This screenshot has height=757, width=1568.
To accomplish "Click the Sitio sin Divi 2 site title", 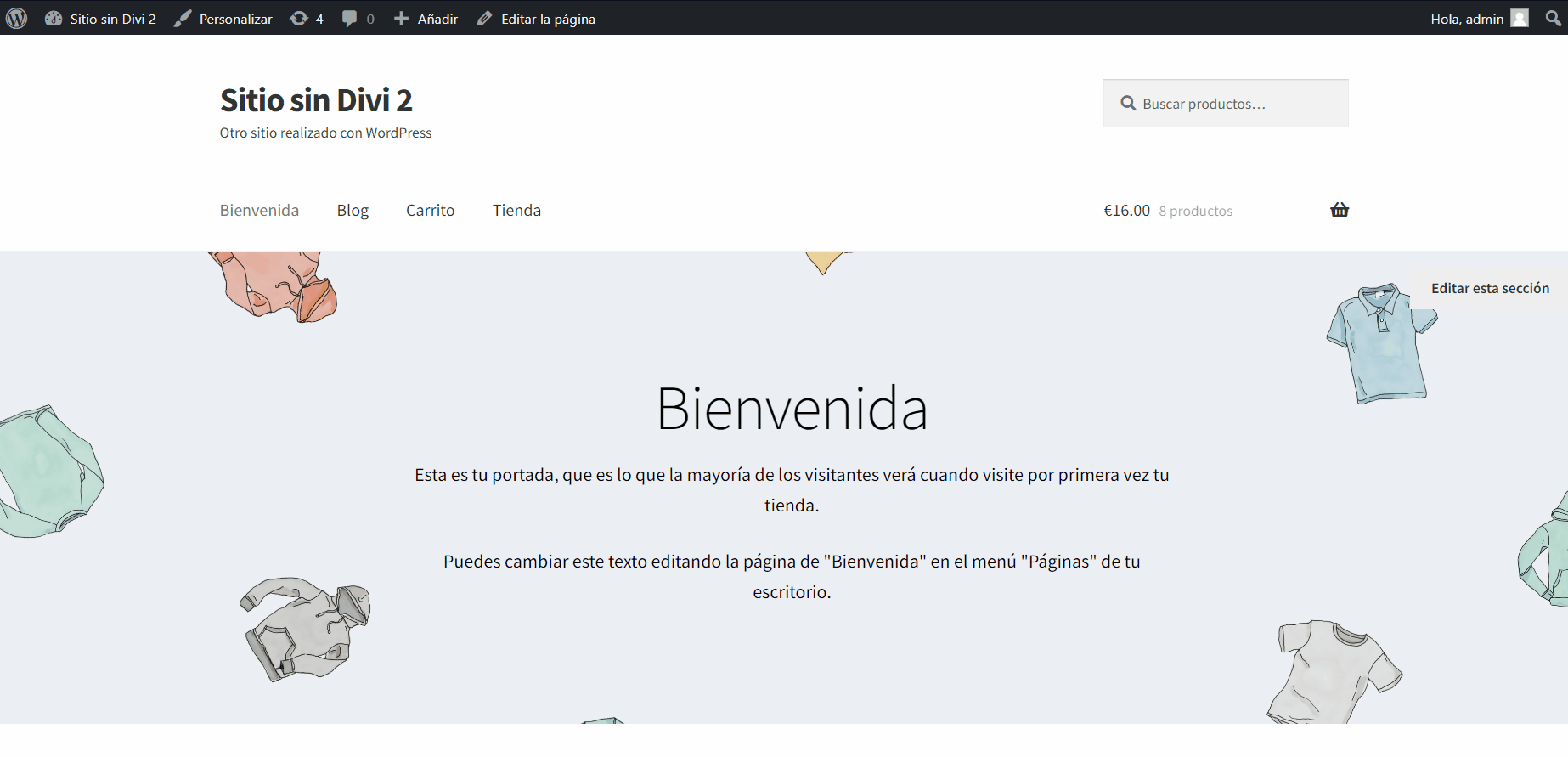I will tap(316, 100).
